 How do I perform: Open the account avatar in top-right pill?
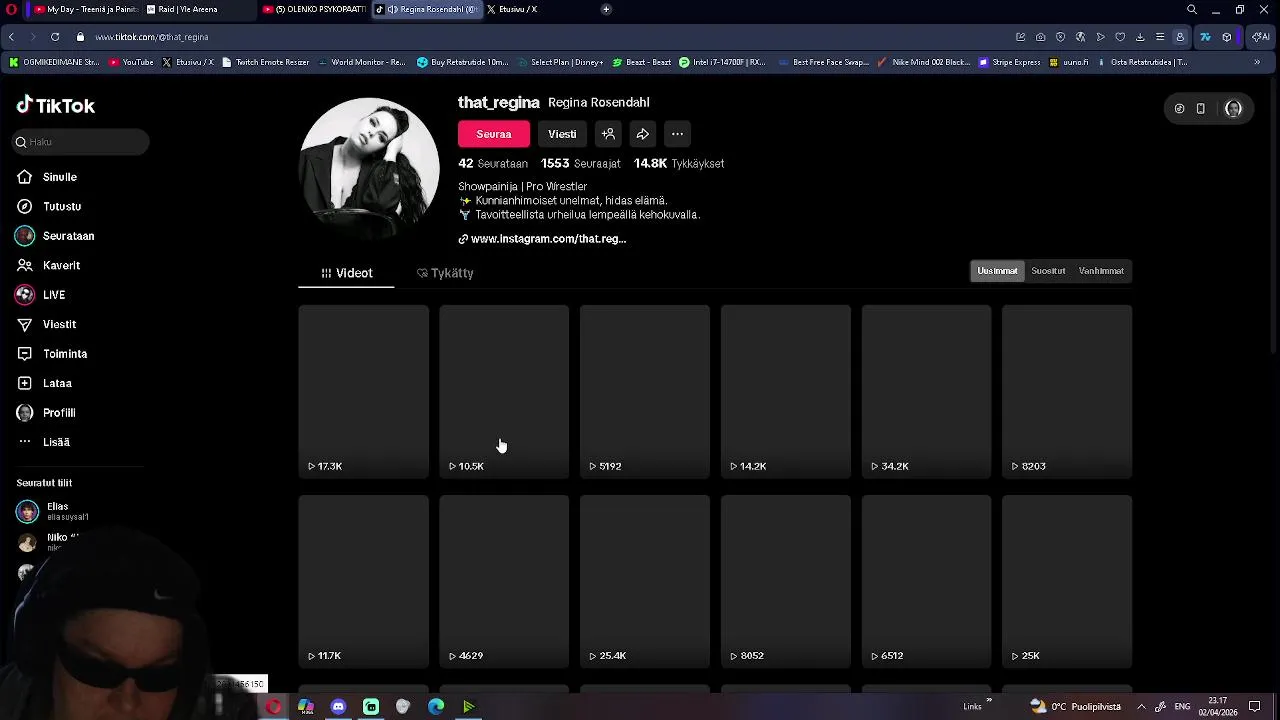1233,109
